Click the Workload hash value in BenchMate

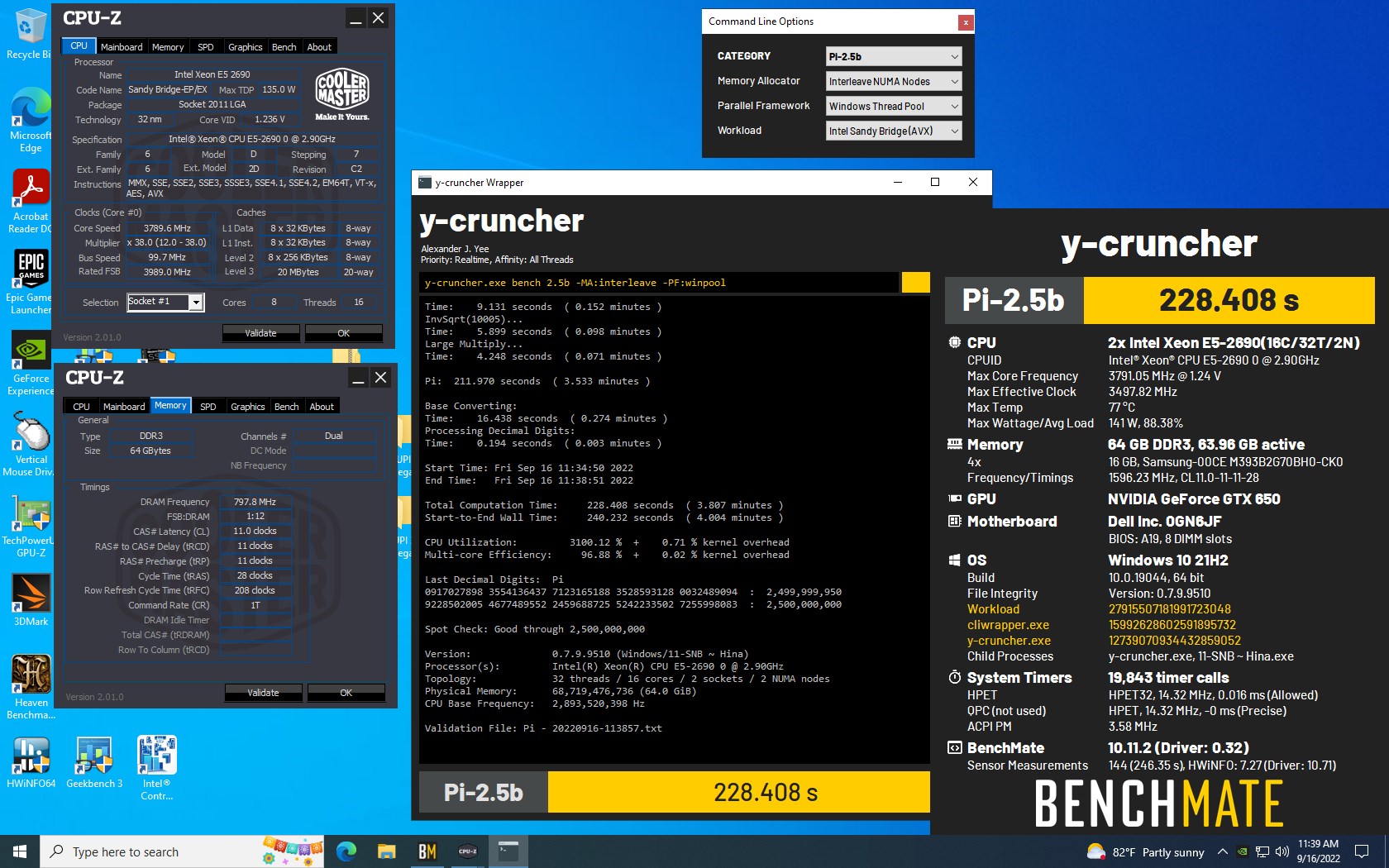(1169, 609)
